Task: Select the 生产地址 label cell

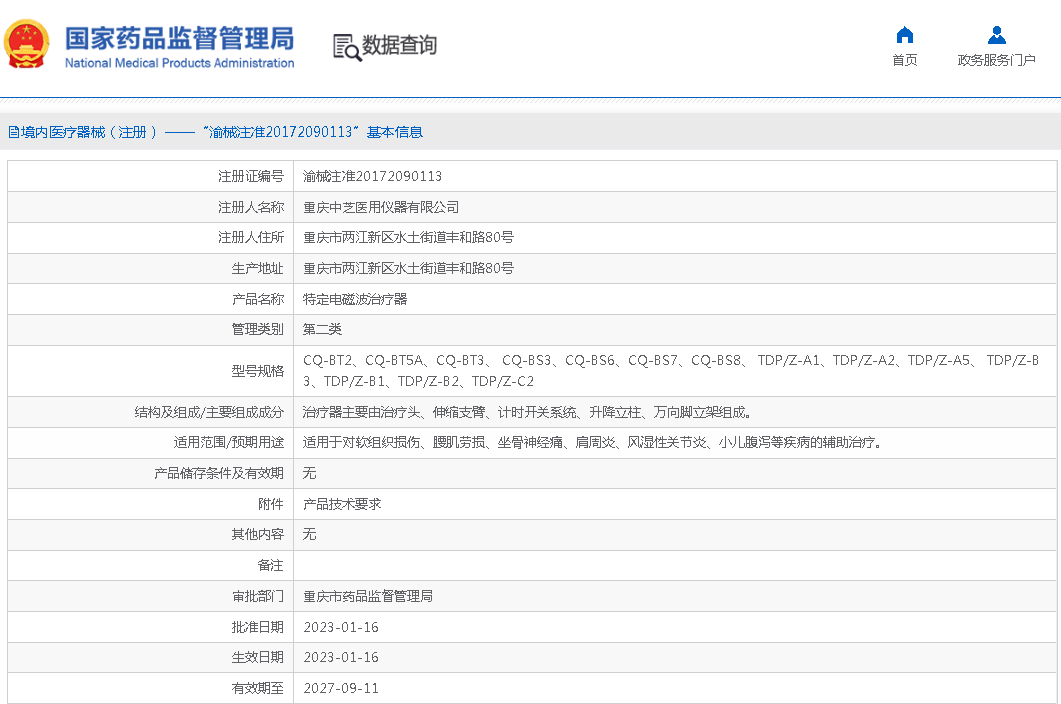Action: click(150, 269)
